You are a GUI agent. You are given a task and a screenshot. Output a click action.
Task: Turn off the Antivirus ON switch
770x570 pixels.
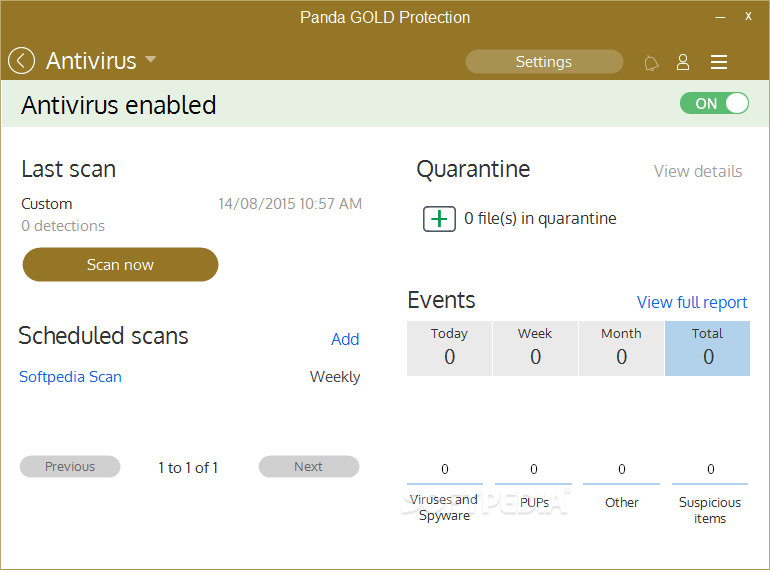[x=714, y=104]
